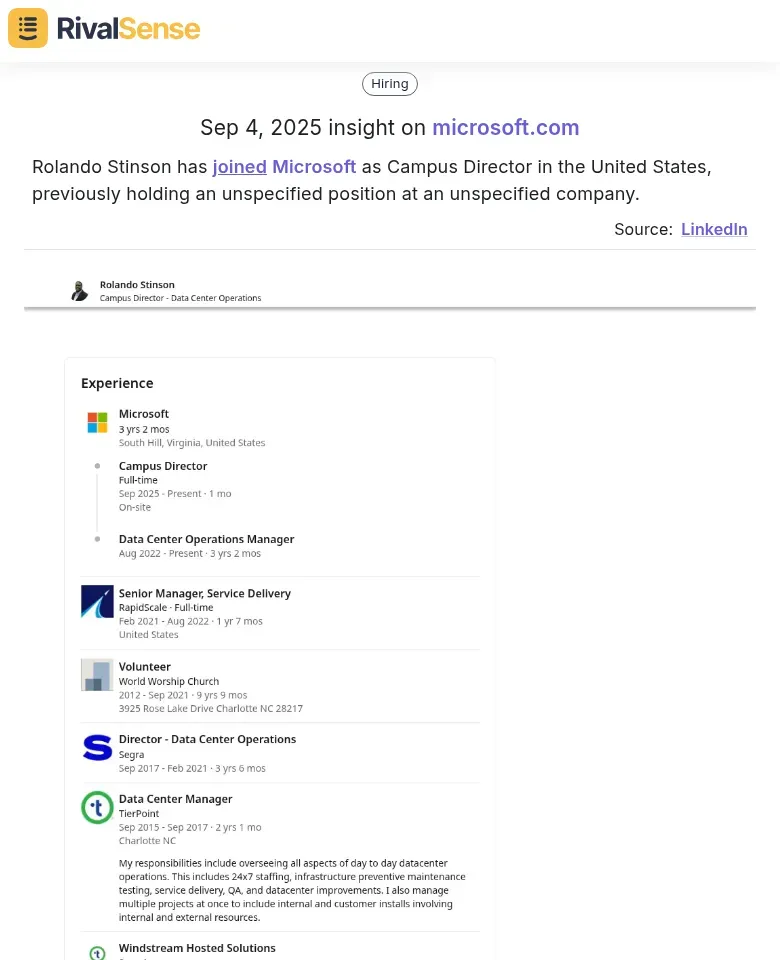Open the LinkedIn source link
The height and width of the screenshot is (960, 780).
pos(714,229)
